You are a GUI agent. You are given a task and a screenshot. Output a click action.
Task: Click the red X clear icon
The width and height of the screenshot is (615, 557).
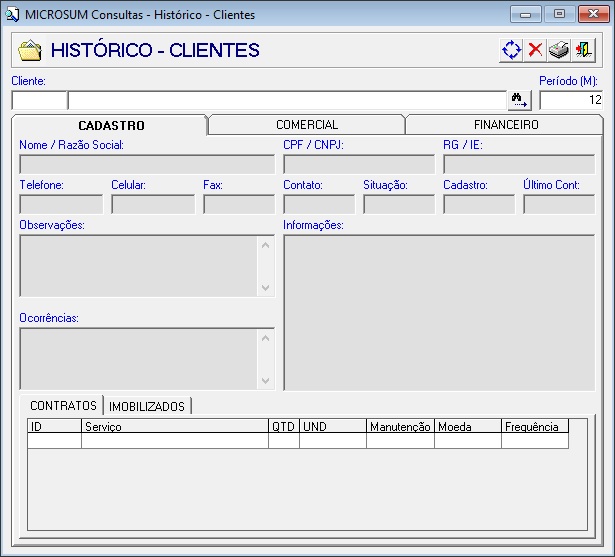click(536, 50)
